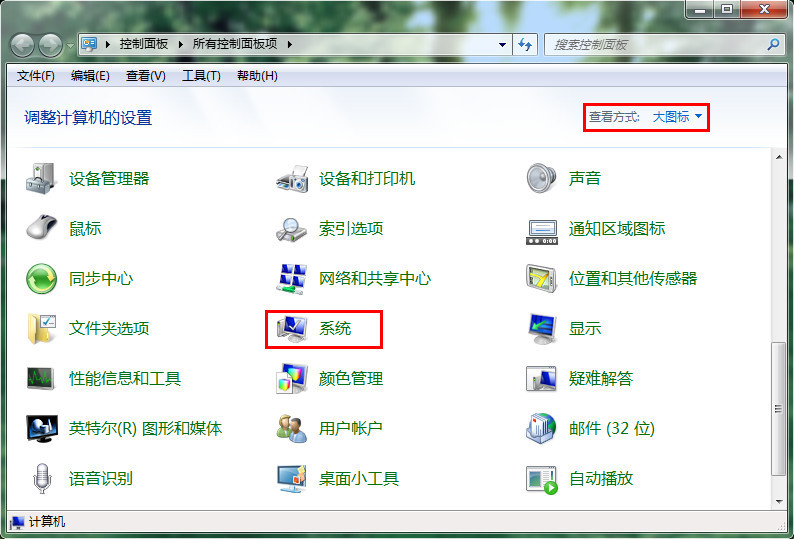The height and width of the screenshot is (539, 794).
Task: Click the 桌面小工具 link text
Action: (x=359, y=478)
